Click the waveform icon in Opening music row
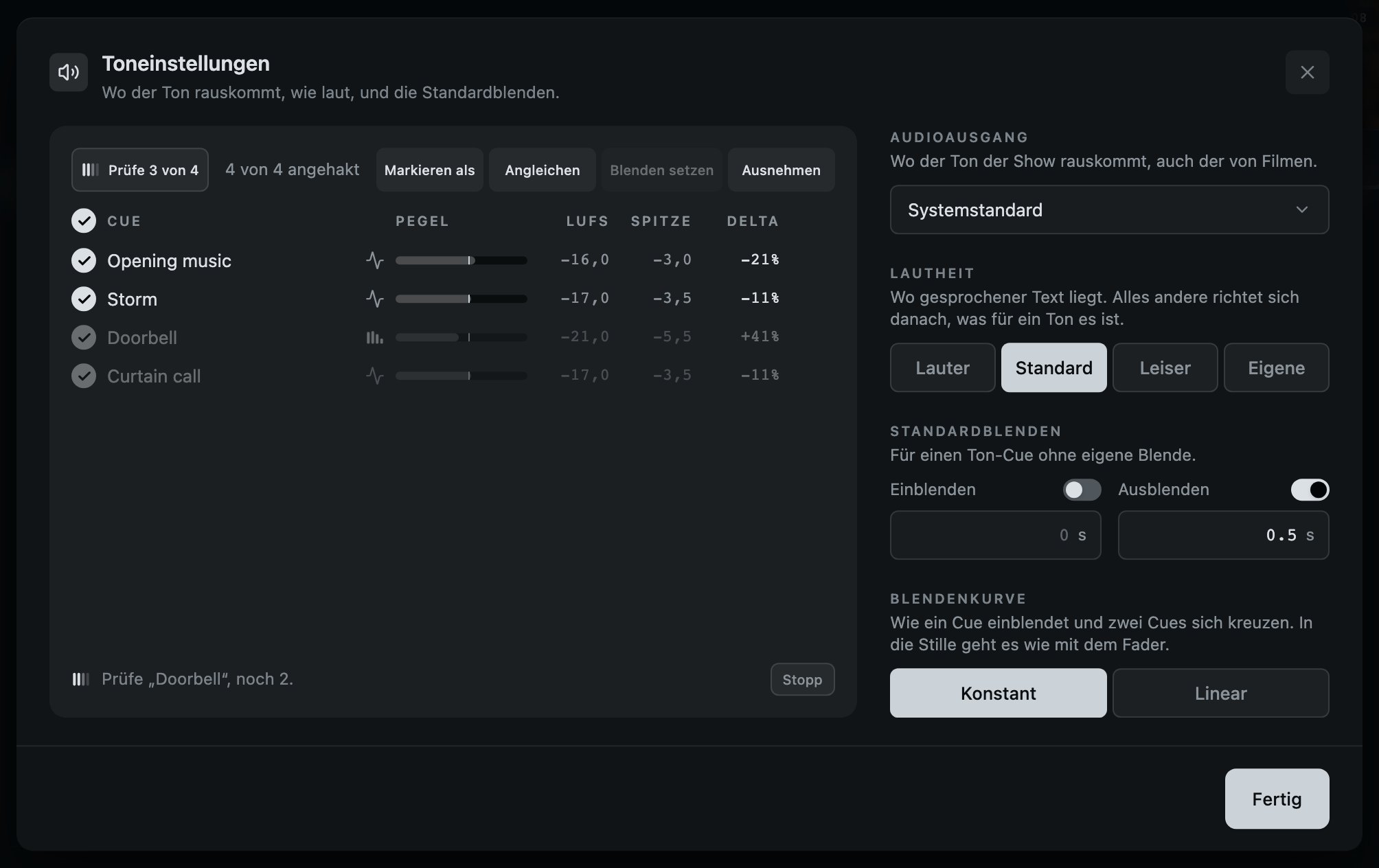Image resolution: width=1379 pixels, height=868 pixels. (x=374, y=260)
